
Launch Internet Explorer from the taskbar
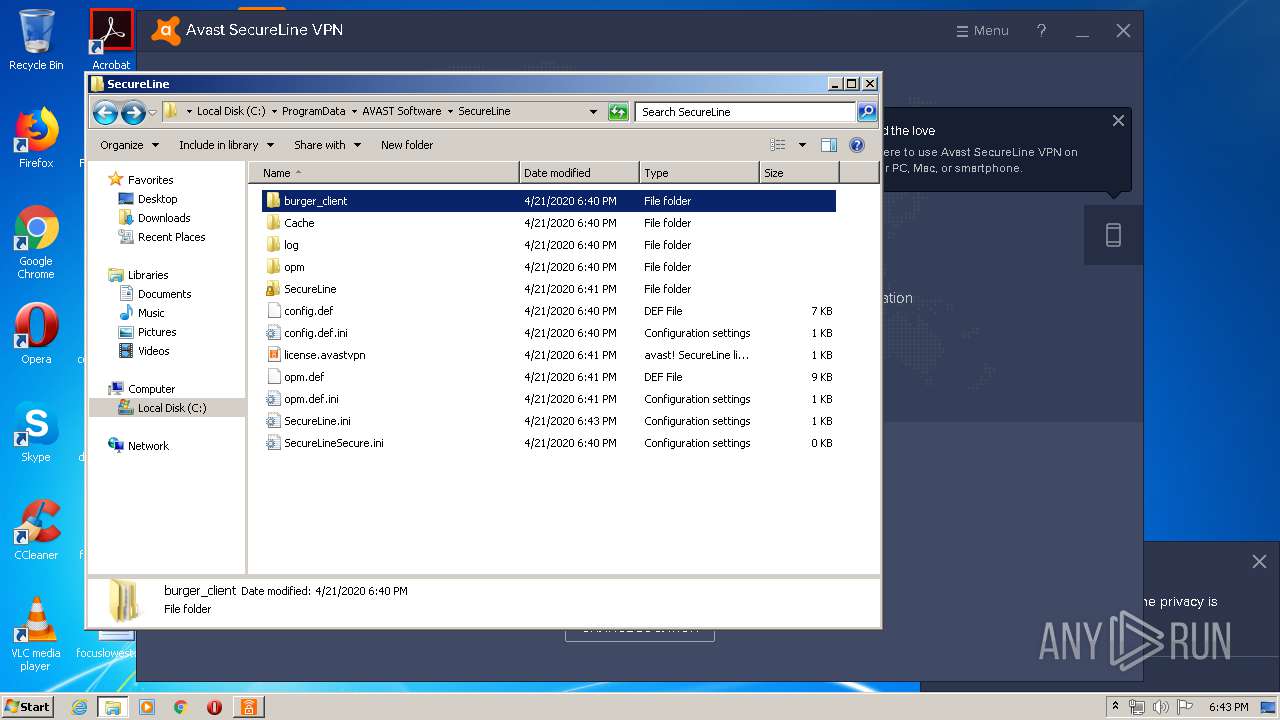point(80,707)
